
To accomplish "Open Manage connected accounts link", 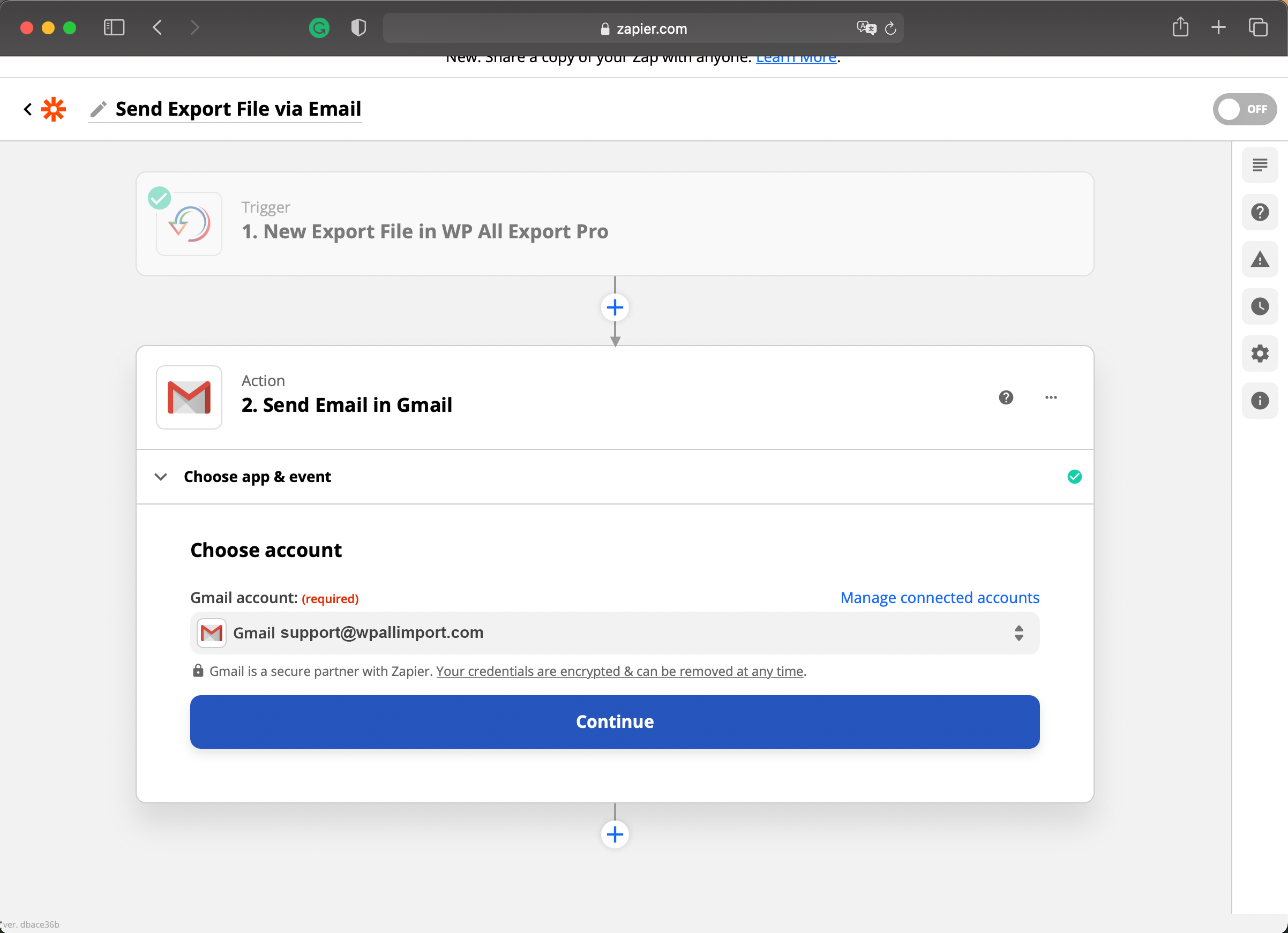I will tap(939, 597).
